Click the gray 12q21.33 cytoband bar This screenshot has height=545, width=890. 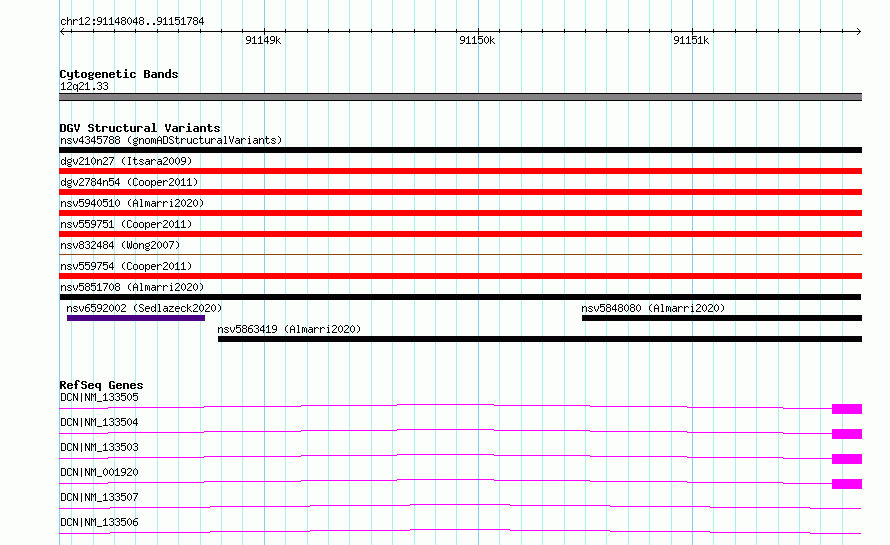coord(460,97)
